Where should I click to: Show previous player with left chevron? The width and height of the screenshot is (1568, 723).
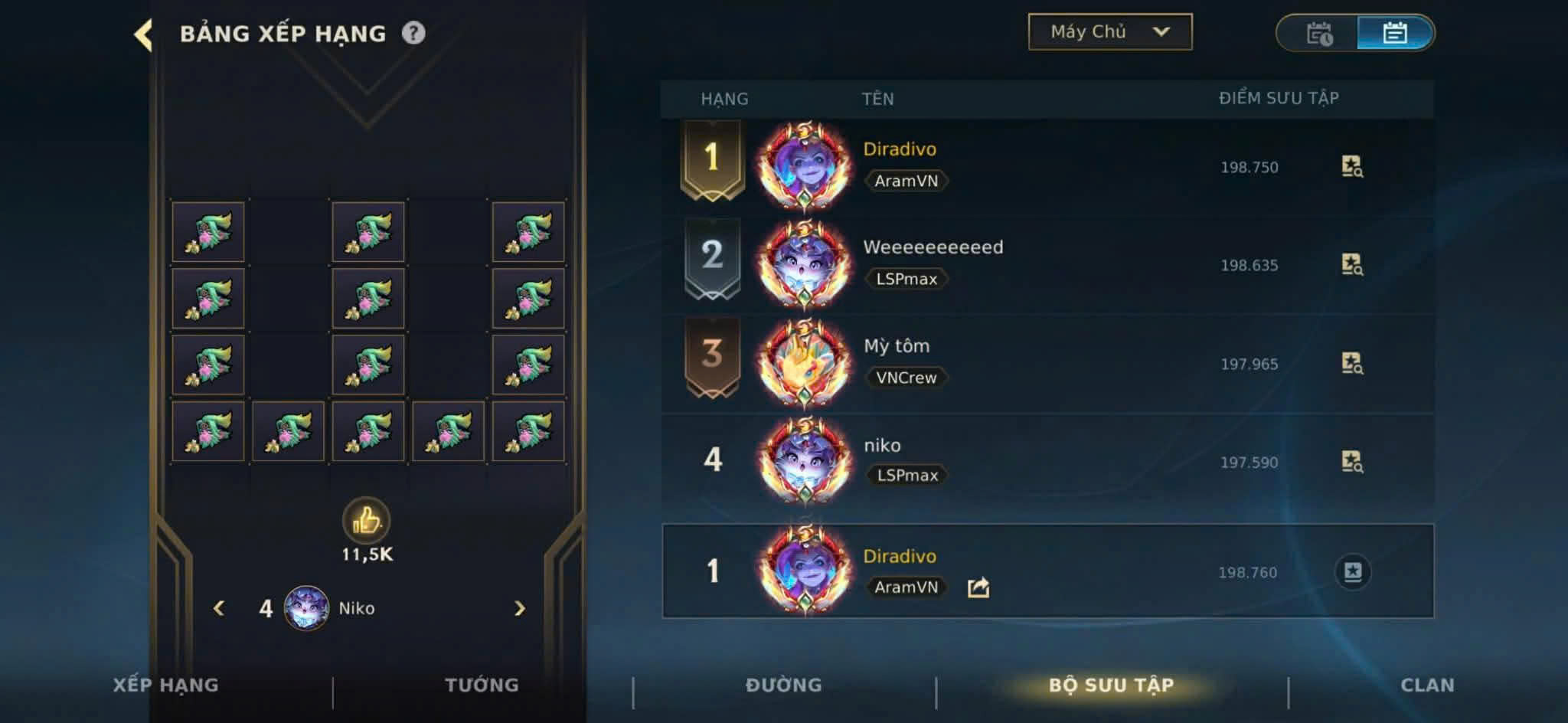(x=219, y=608)
